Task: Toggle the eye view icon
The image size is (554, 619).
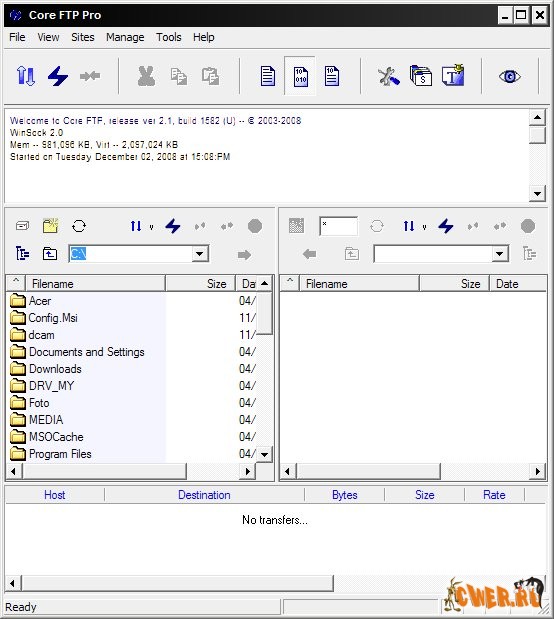Action: pyautogui.click(x=509, y=76)
